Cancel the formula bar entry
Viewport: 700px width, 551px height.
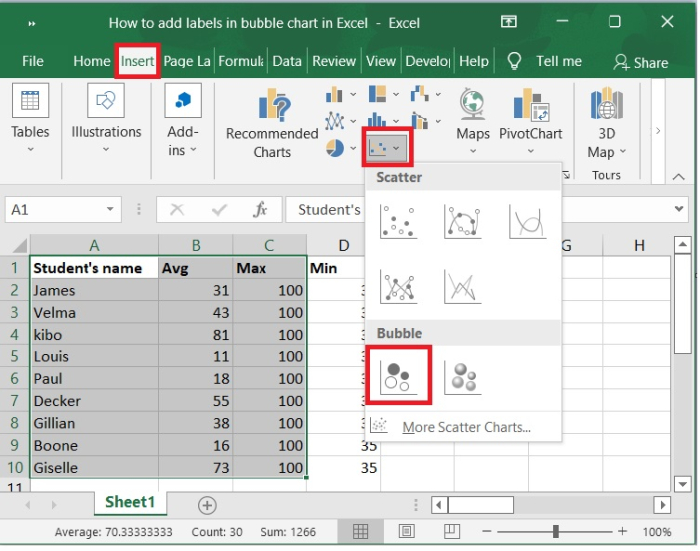pos(177,209)
